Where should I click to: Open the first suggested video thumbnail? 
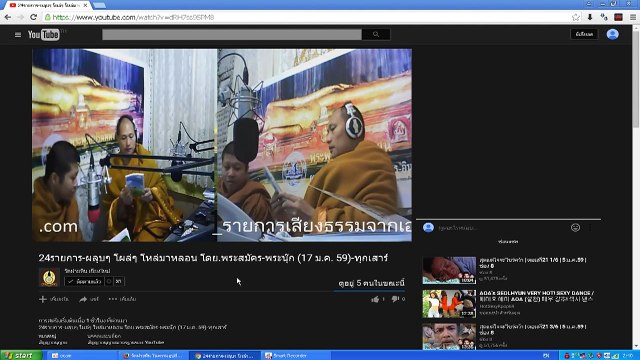449,270
